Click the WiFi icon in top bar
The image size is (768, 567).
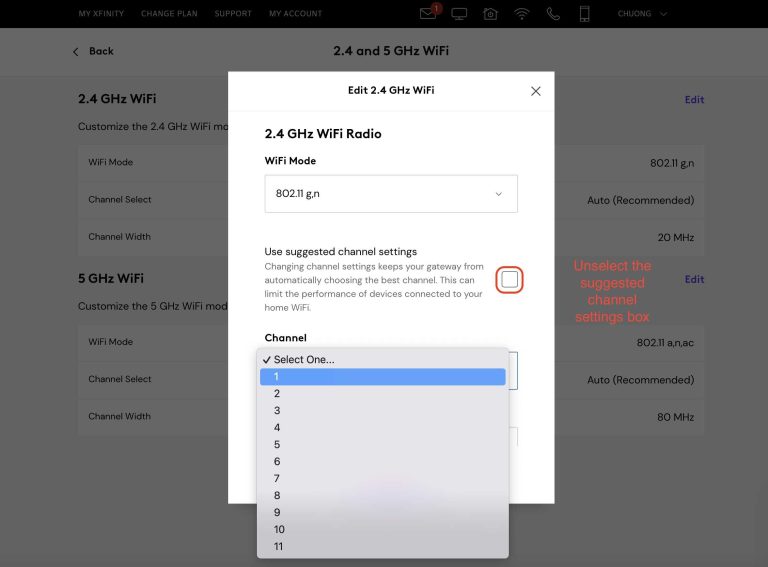click(x=522, y=14)
